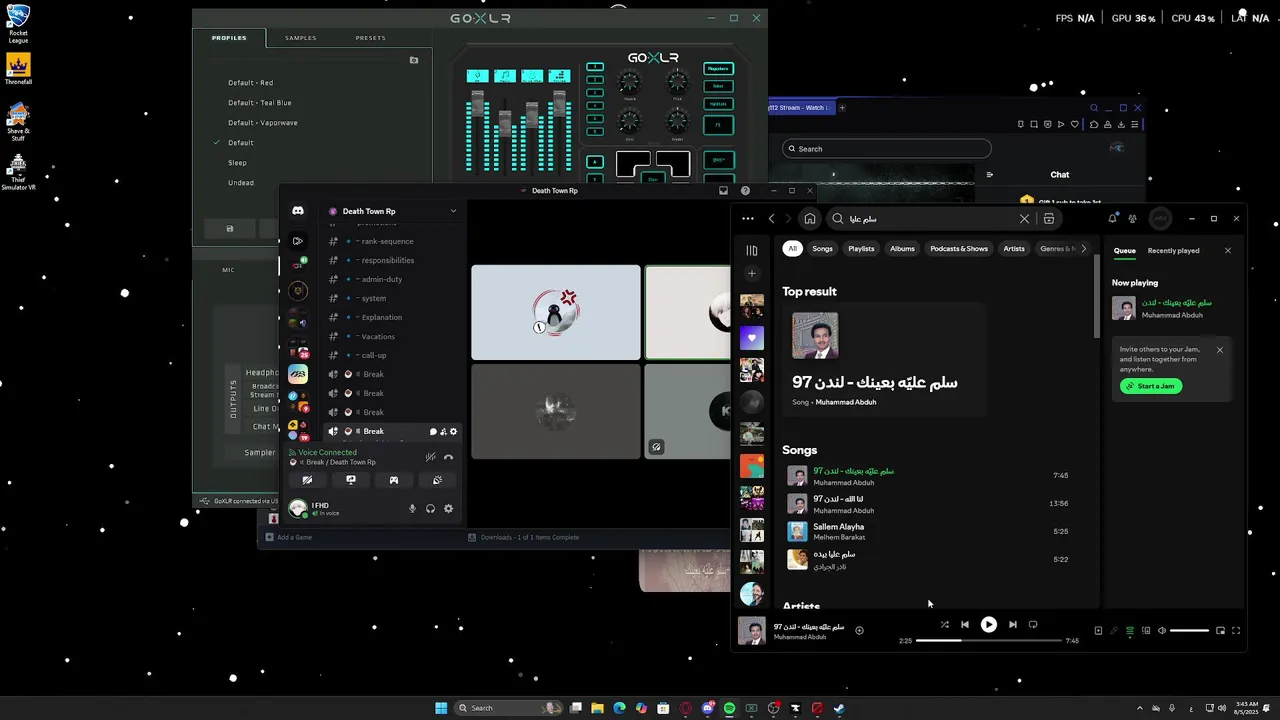Screen dimensions: 1280x720
Task: Skip to next track in Spotify
Action: (x=1012, y=625)
